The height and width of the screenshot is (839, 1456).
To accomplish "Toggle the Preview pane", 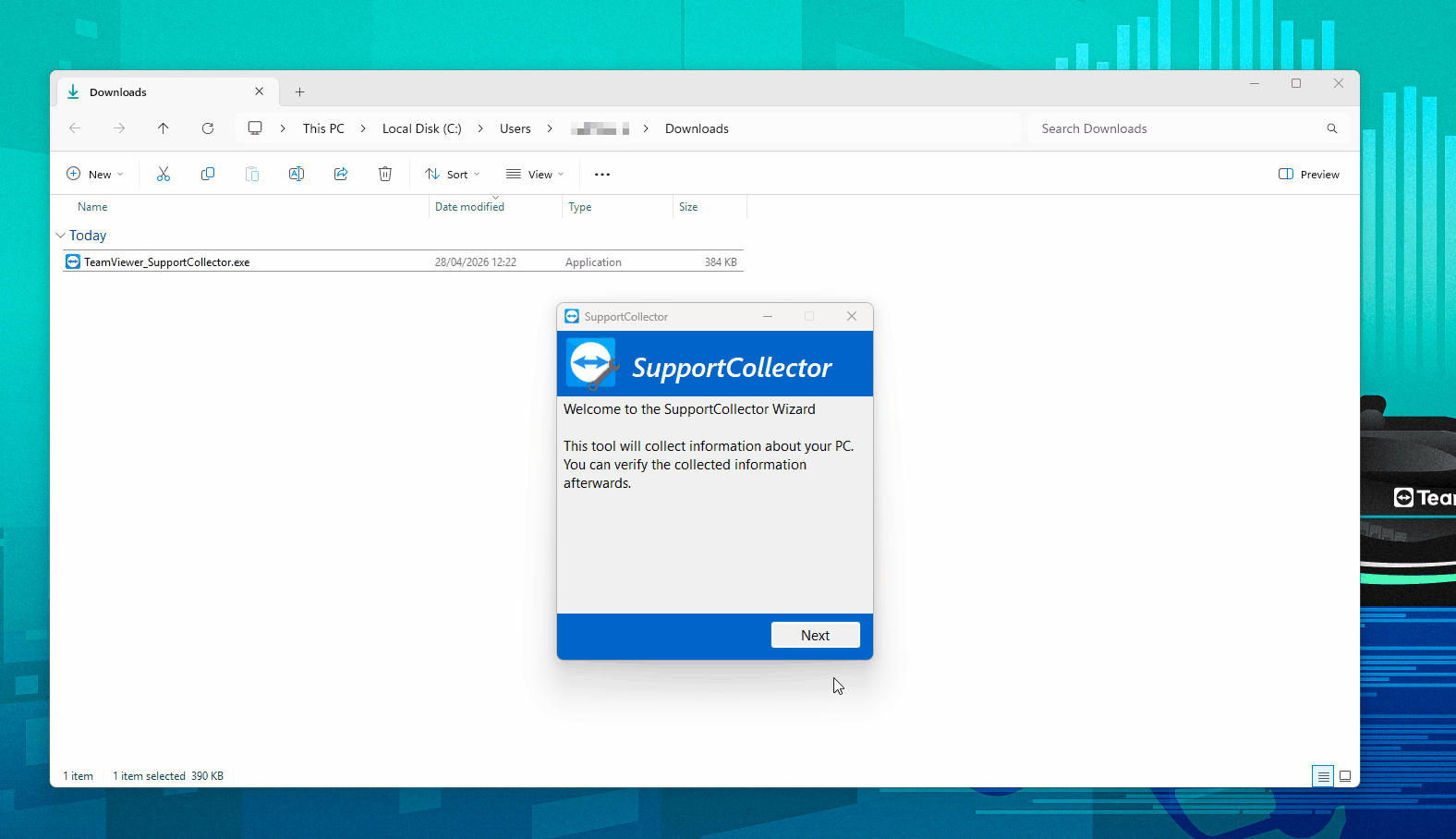I will point(1309,174).
